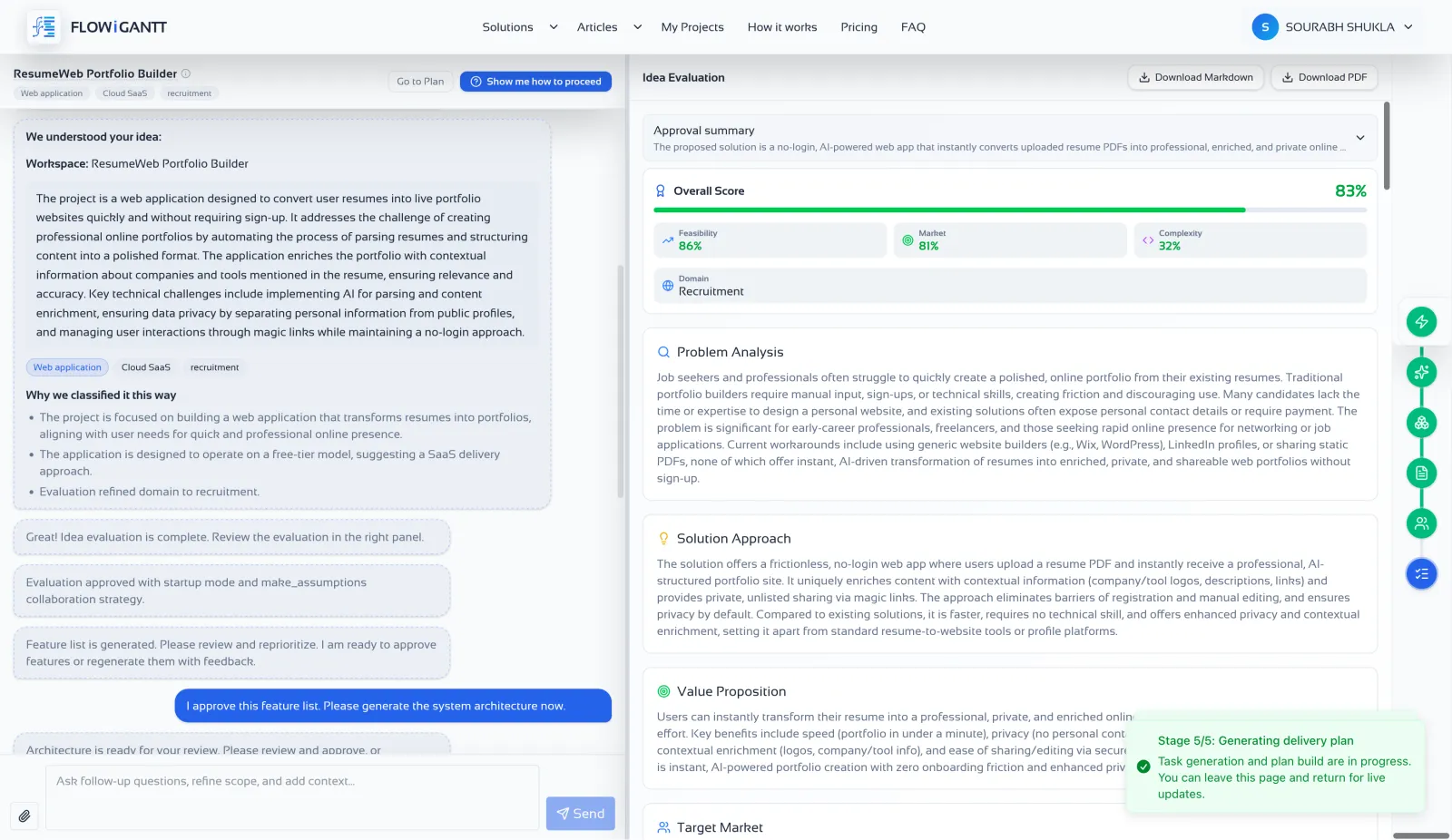1452x840 pixels.
Task: Collapse the Approval summary section
Action: tap(1360, 138)
